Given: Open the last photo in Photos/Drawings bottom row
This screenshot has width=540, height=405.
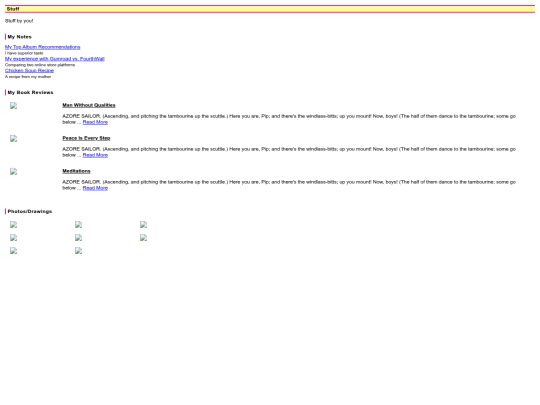Looking at the screenshot, I should click(79, 251).
